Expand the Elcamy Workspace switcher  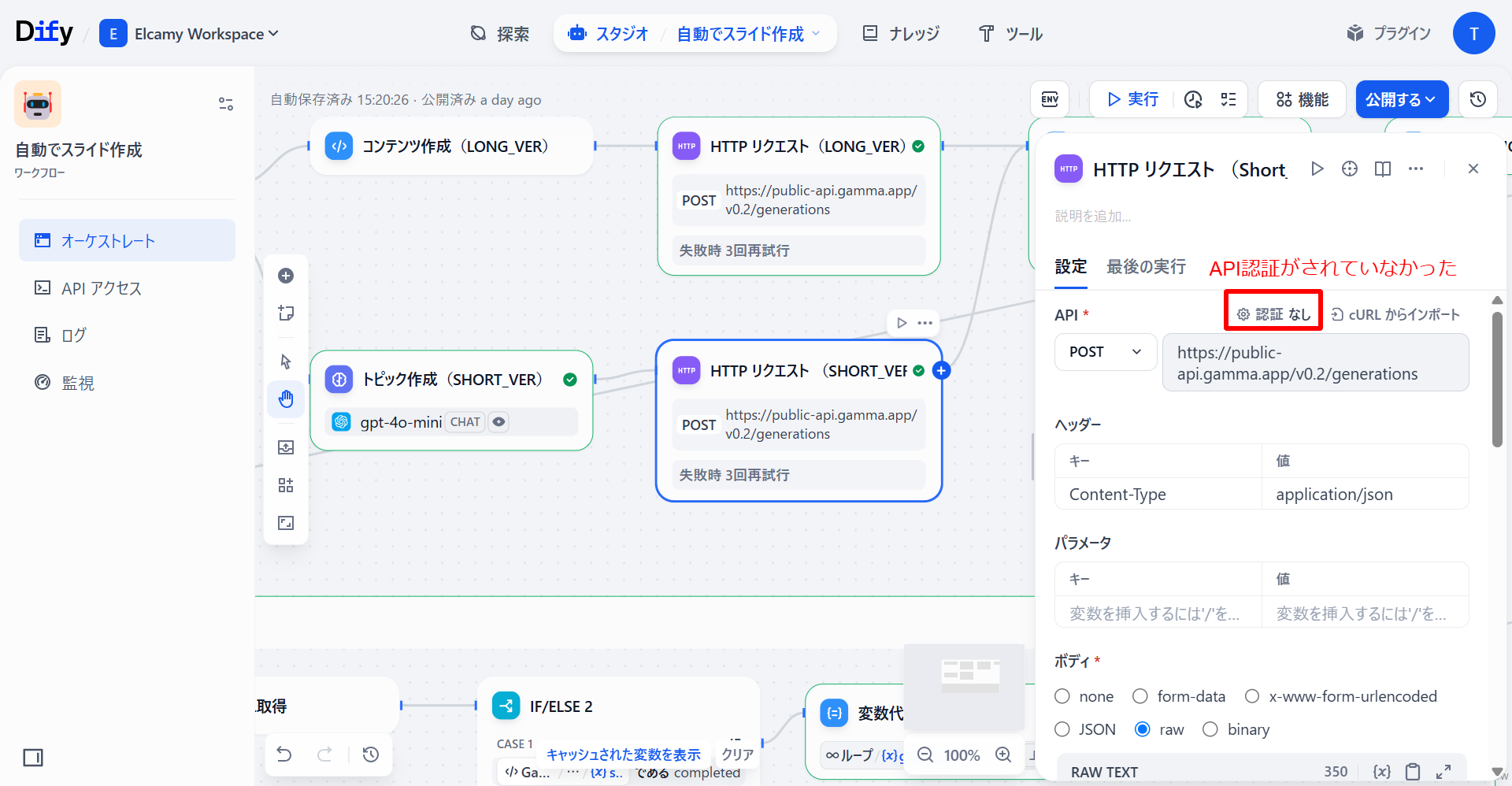(x=190, y=34)
